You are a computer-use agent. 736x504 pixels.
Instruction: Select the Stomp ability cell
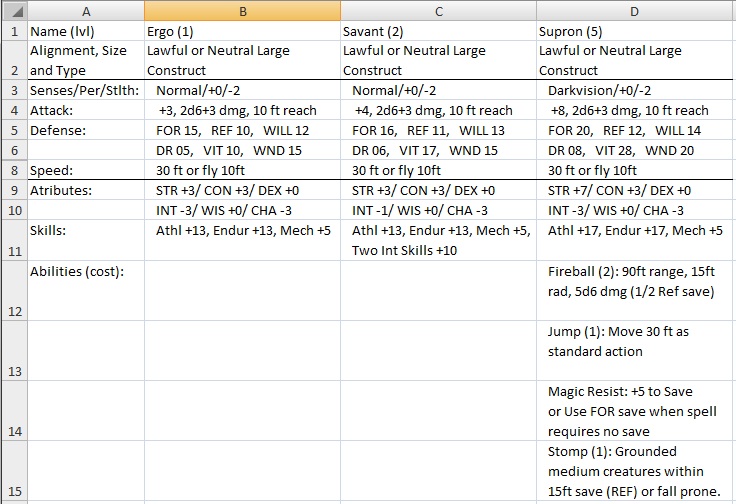634,471
